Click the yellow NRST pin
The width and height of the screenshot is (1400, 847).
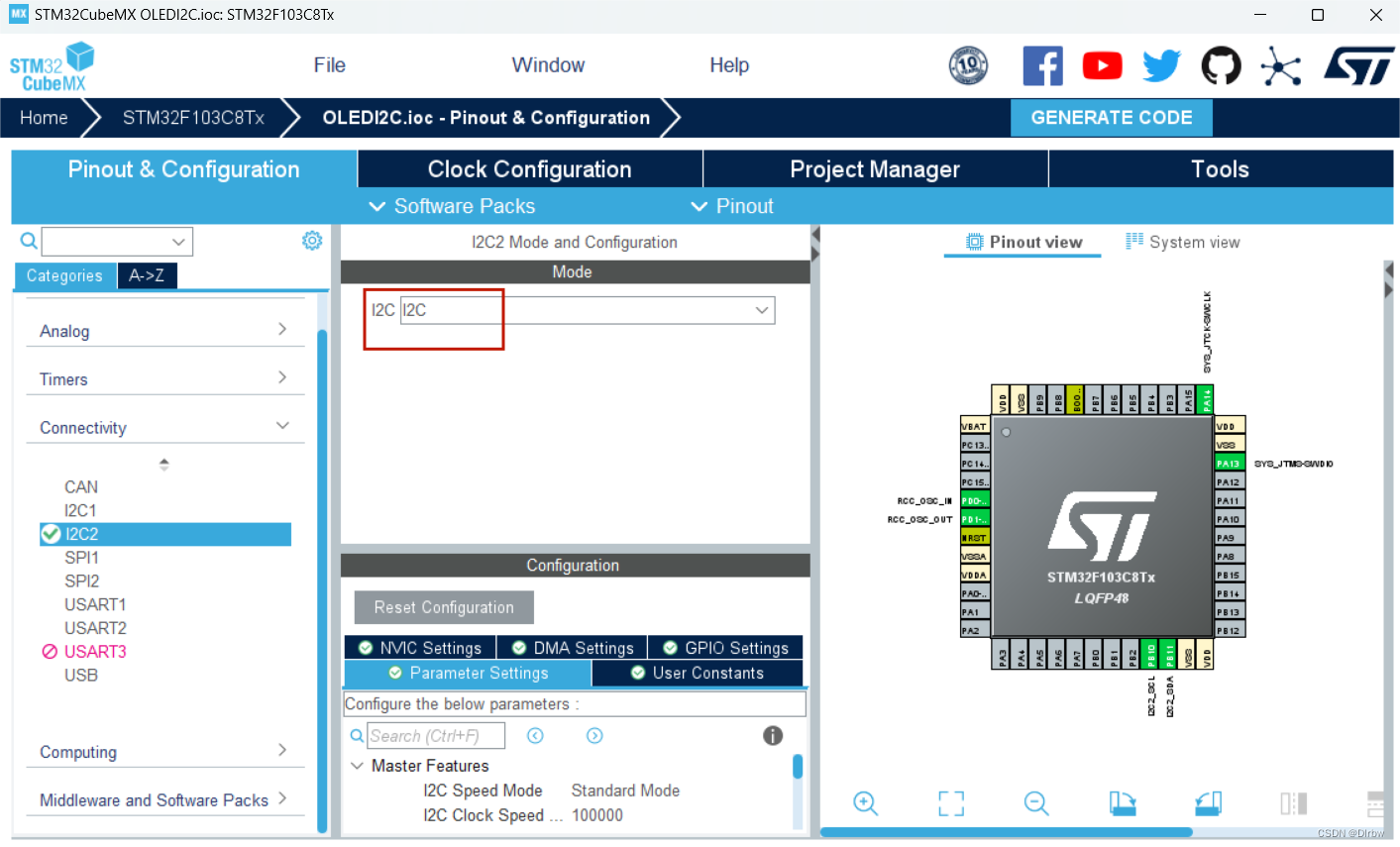[975, 538]
